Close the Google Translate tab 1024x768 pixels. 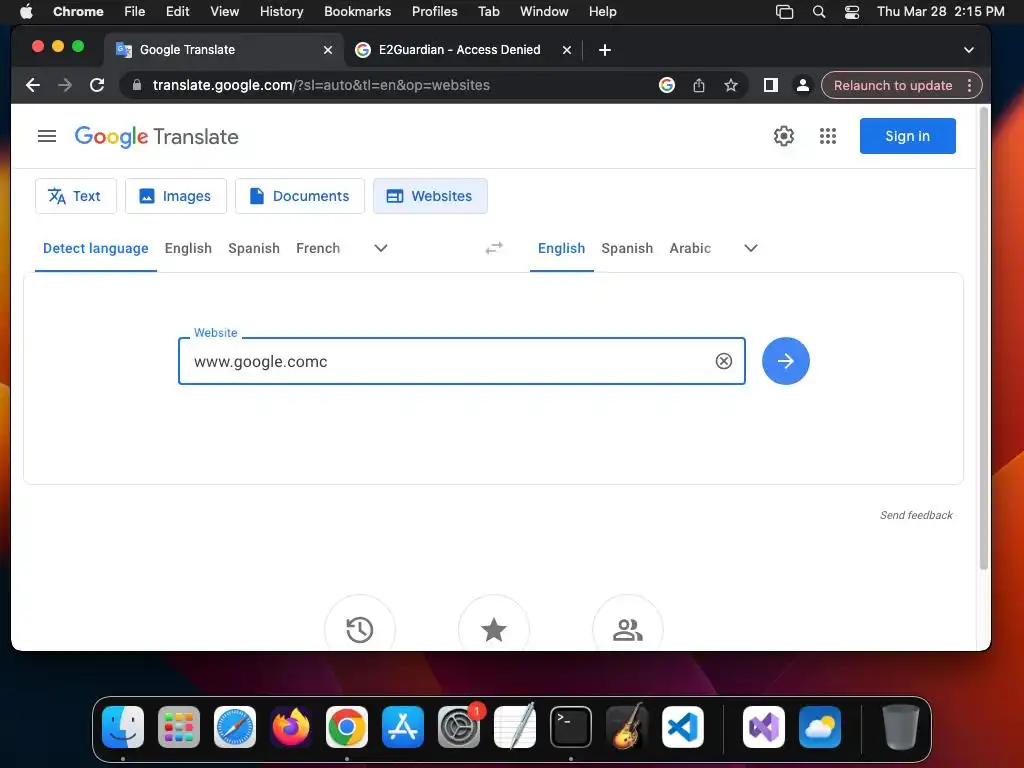click(x=328, y=50)
